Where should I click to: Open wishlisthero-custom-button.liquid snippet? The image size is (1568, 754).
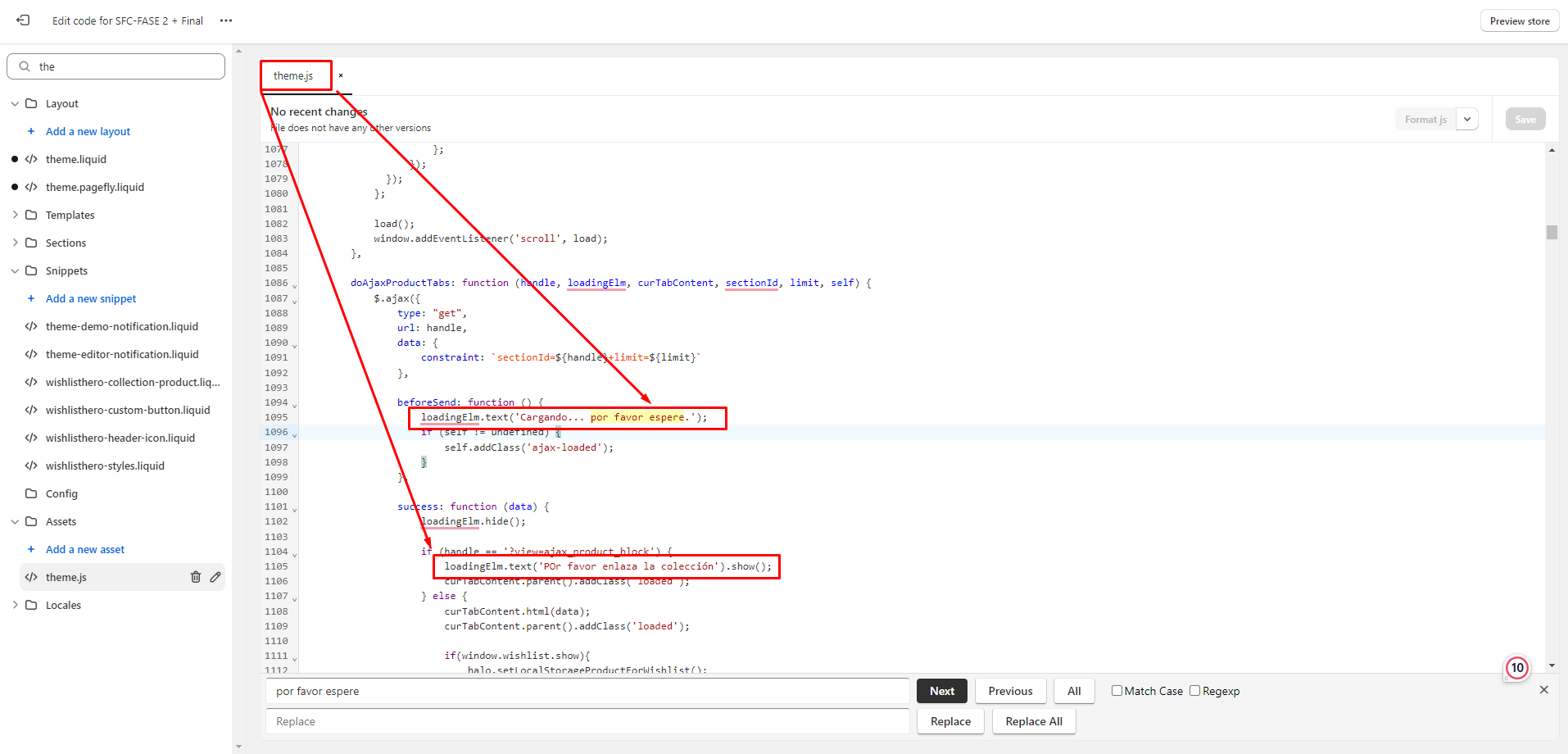pyautogui.click(x=128, y=410)
